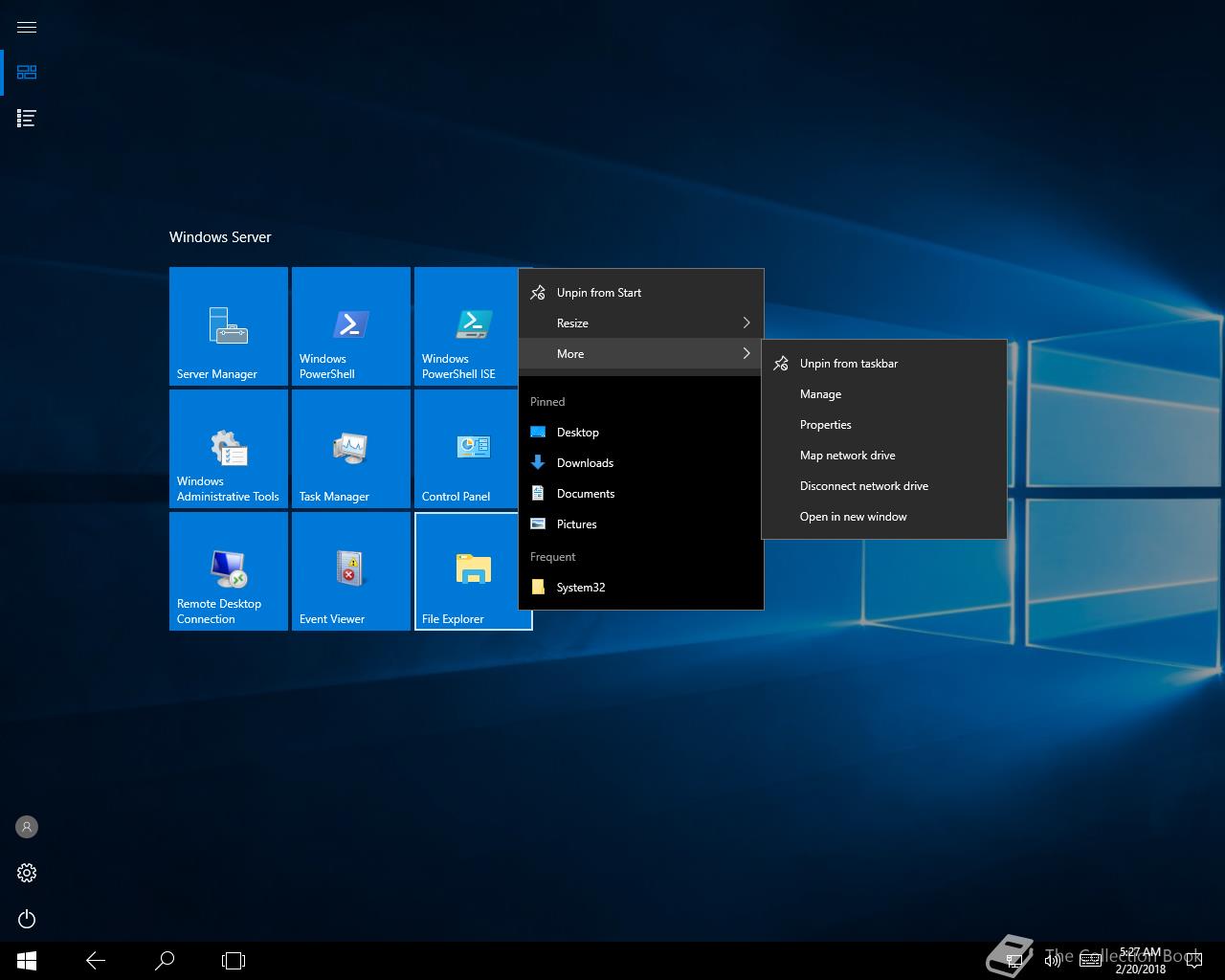1225x980 pixels.
Task: Open Settings gear in Start sidebar
Action: [27, 873]
